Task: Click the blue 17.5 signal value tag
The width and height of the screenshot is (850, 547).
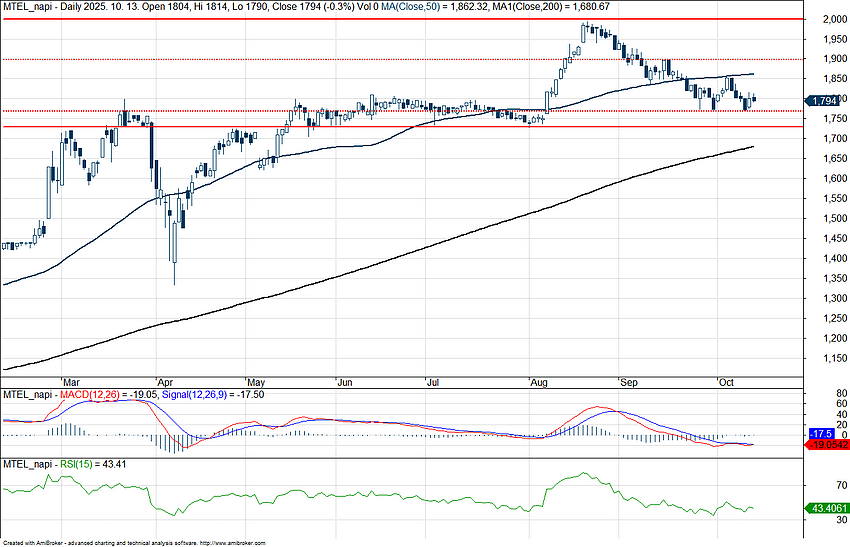Action: pyautogui.click(x=822, y=433)
